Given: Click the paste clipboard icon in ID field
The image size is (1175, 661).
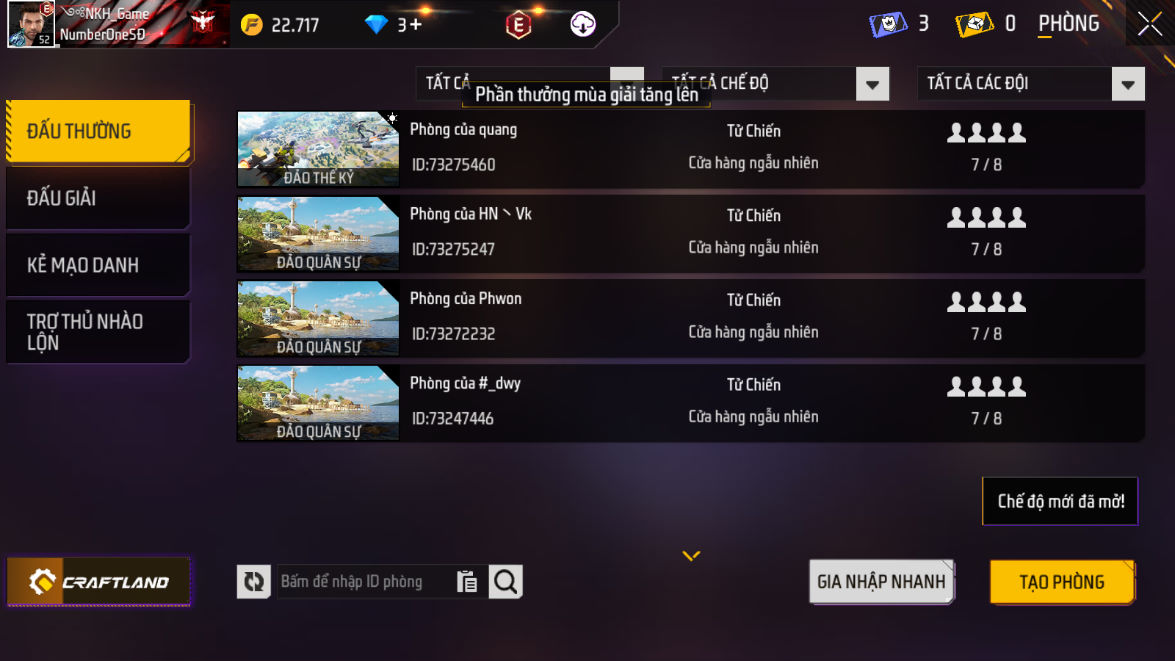Looking at the screenshot, I should coord(467,582).
